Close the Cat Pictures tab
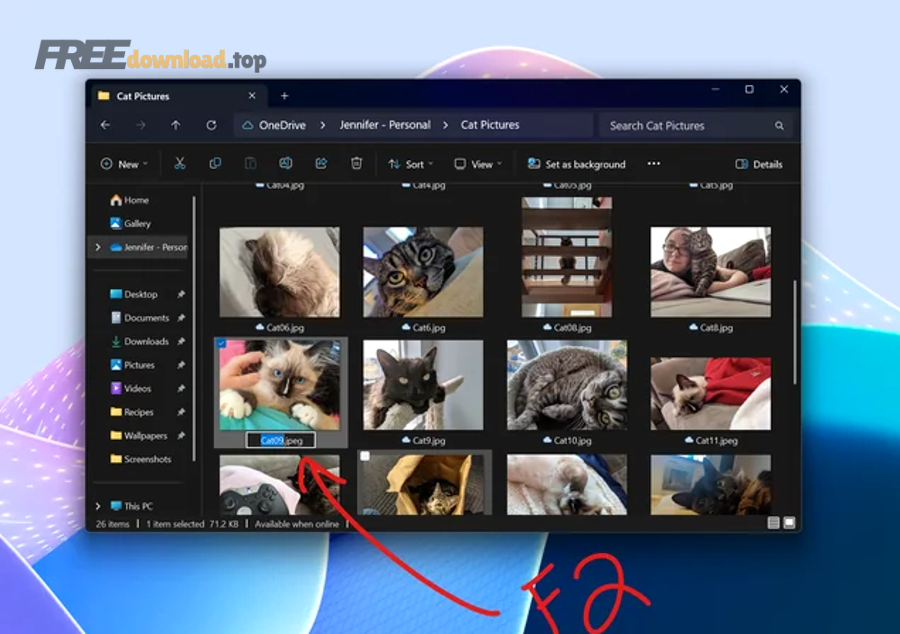Screen dimensions: 900x634 (x=252, y=96)
